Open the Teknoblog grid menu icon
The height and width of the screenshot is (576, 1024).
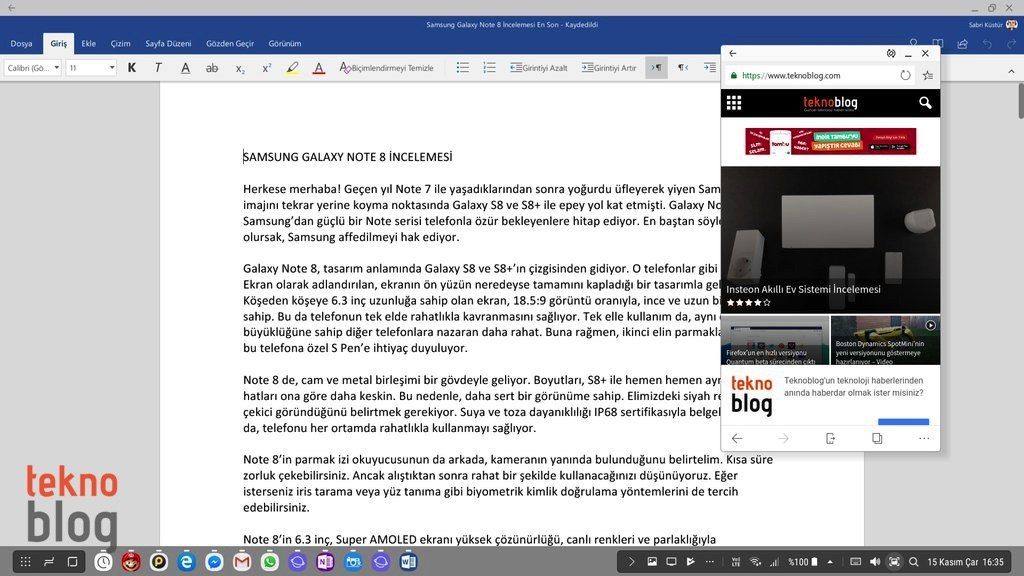[734, 103]
